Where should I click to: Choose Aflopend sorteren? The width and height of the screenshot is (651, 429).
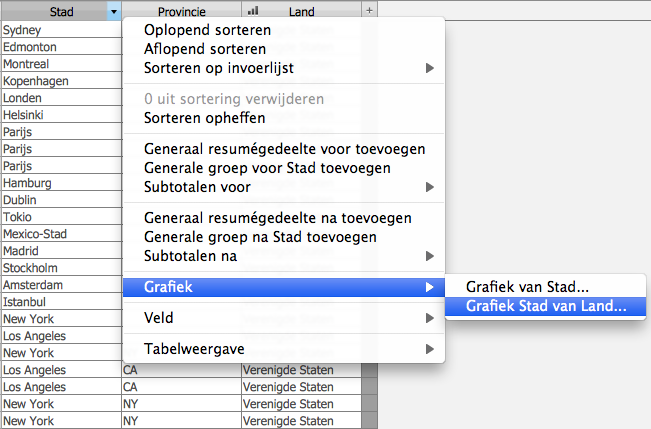pos(284,49)
